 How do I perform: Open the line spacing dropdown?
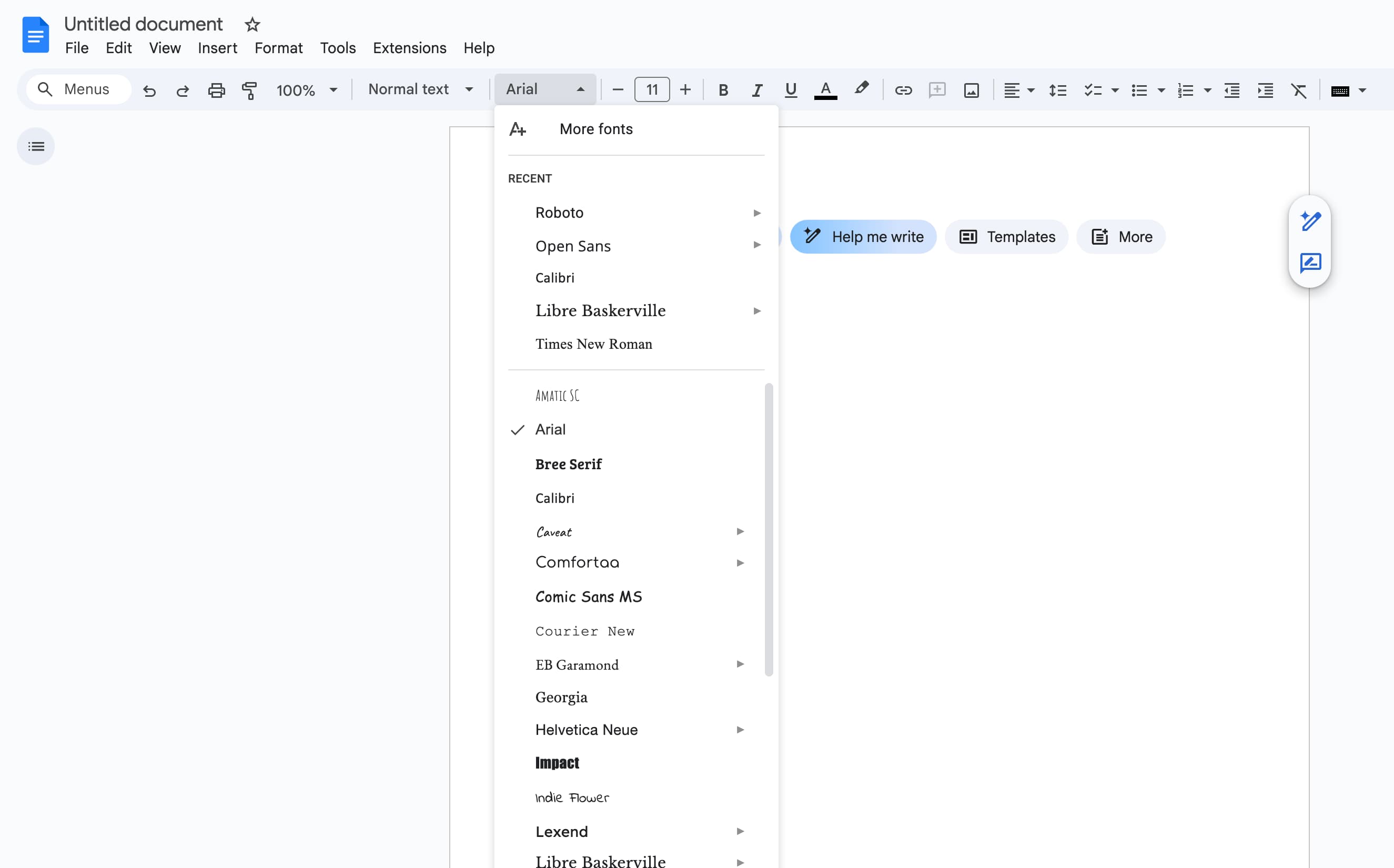click(x=1057, y=90)
